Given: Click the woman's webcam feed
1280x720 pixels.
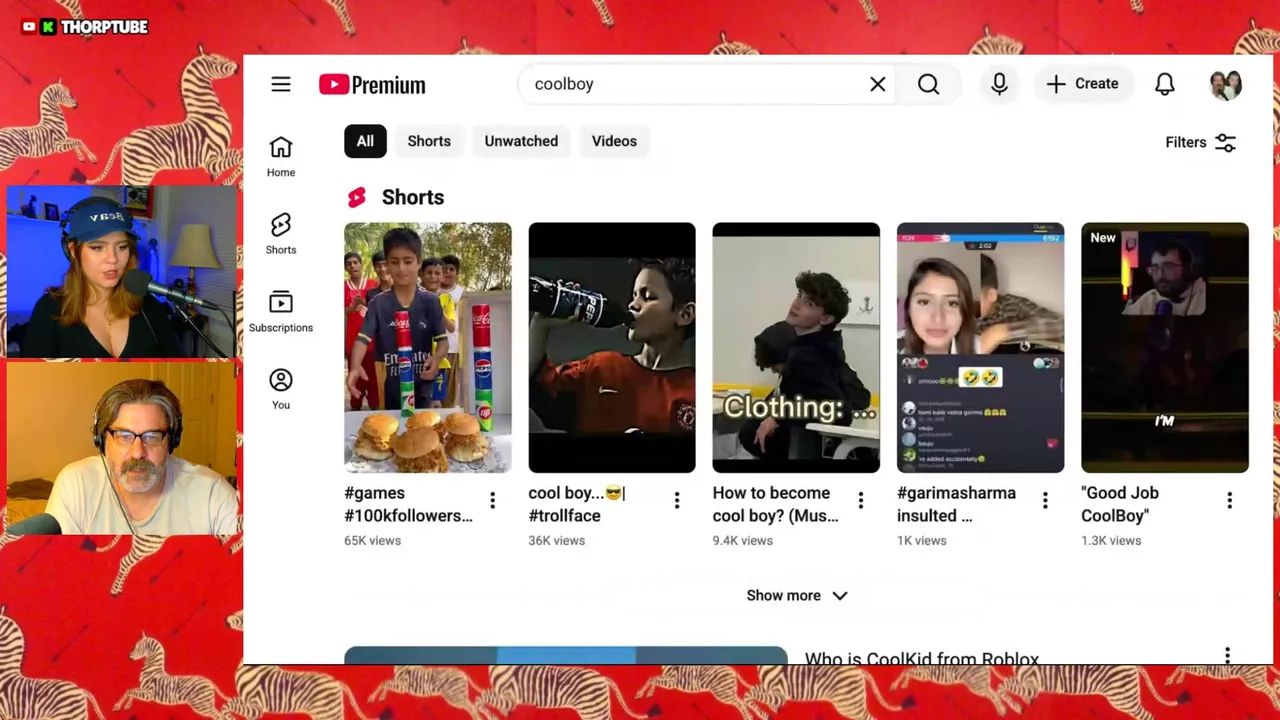Looking at the screenshot, I should [122, 271].
